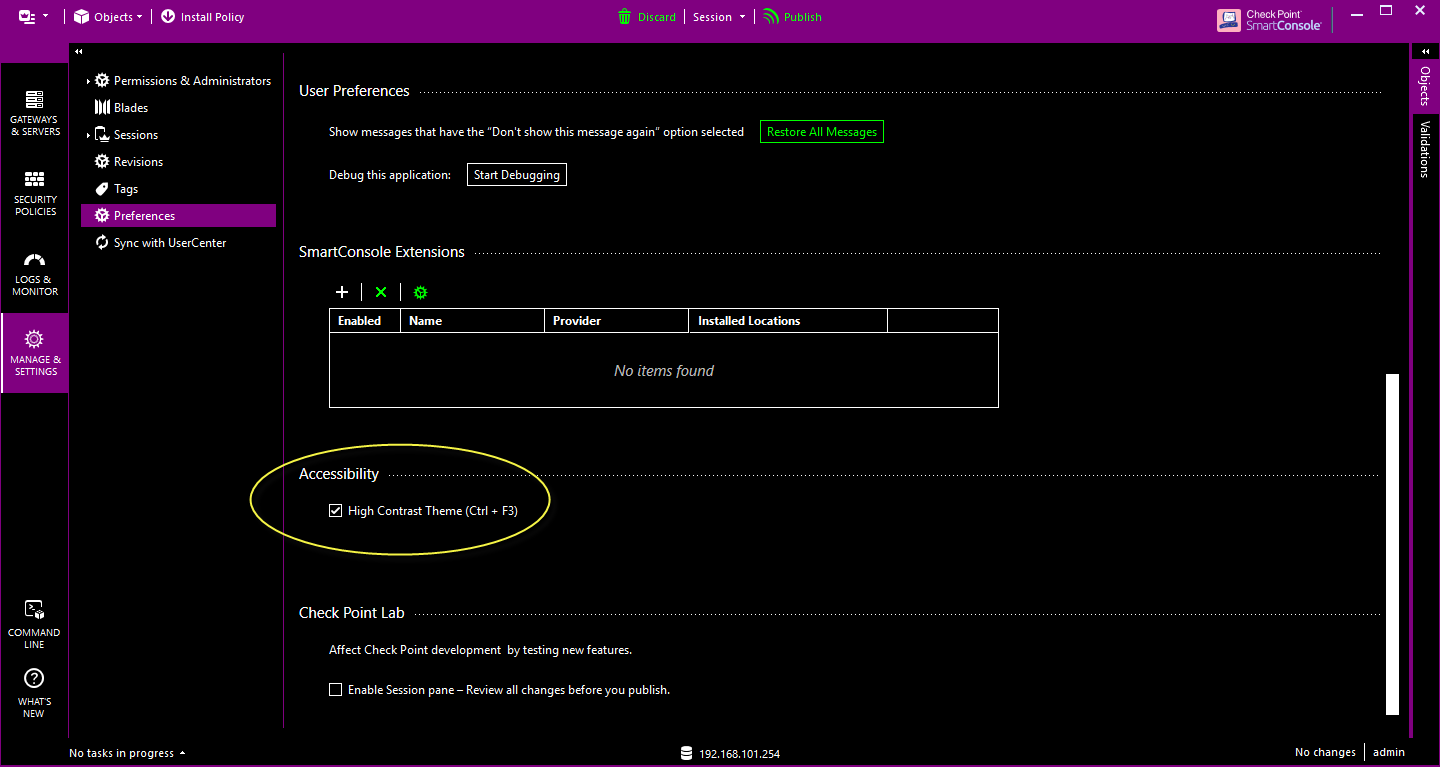Screen dimensions: 1440x767
Task: Open the Security Policies view
Action: (x=35, y=193)
